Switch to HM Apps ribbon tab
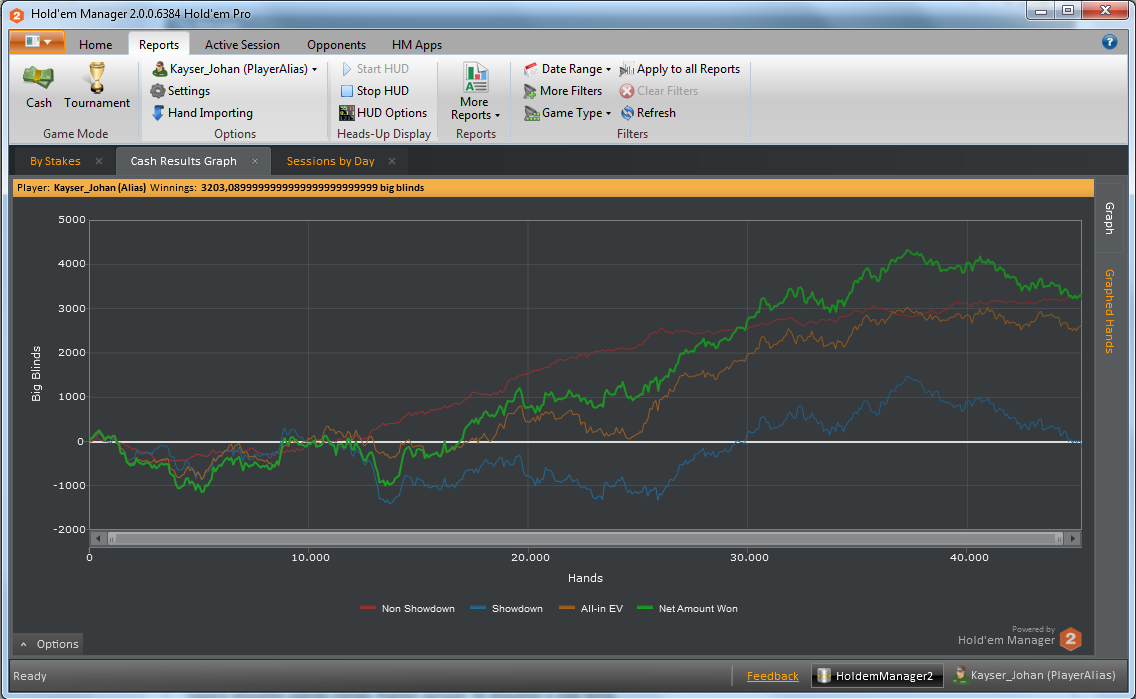The height and width of the screenshot is (699, 1136). tap(417, 44)
